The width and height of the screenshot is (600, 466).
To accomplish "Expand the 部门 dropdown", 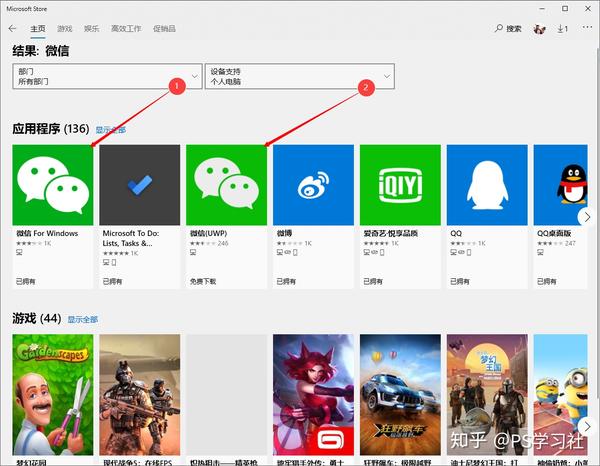I will click(107, 77).
